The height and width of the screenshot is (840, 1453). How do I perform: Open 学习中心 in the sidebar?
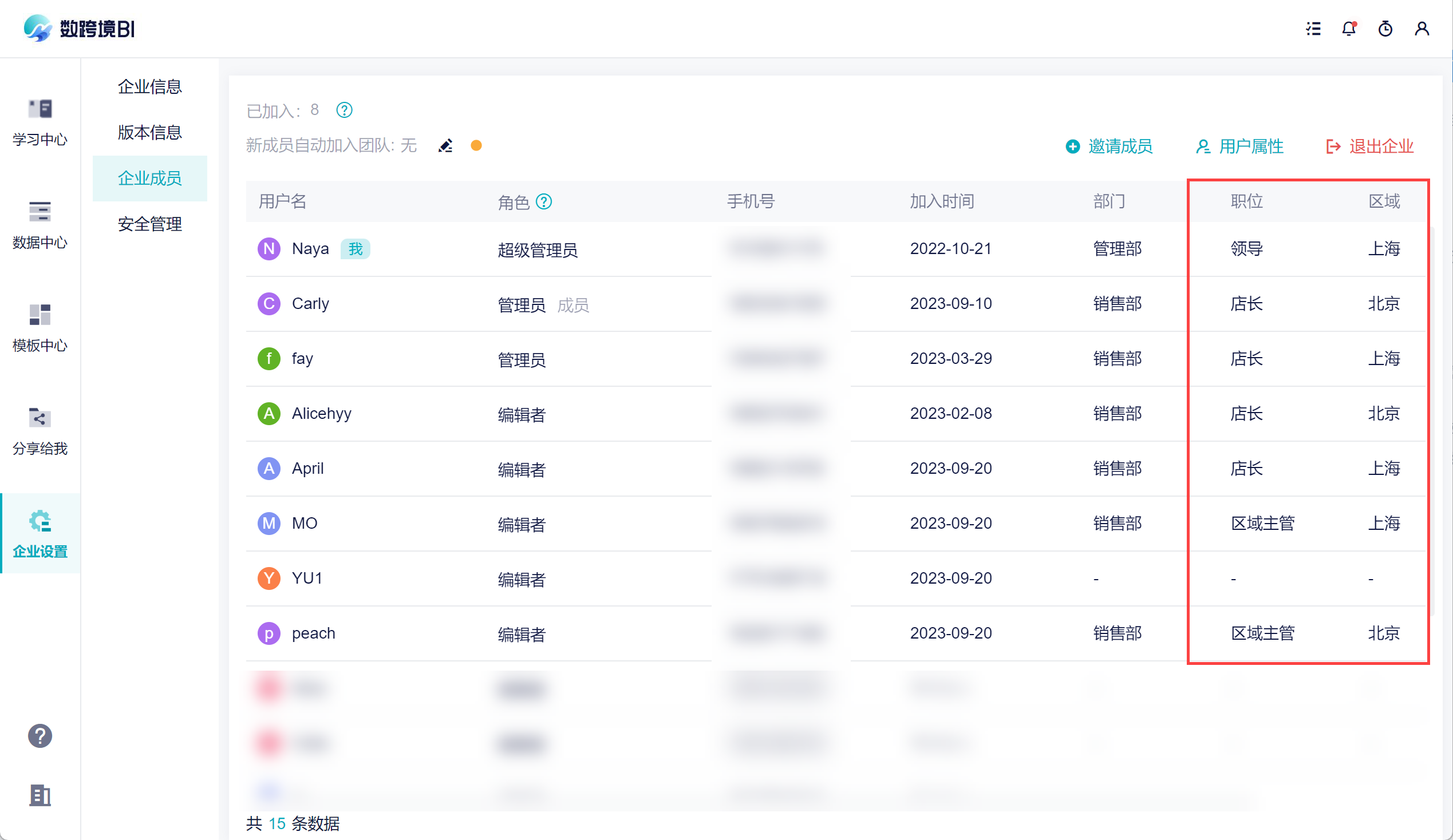[x=40, y=122]
